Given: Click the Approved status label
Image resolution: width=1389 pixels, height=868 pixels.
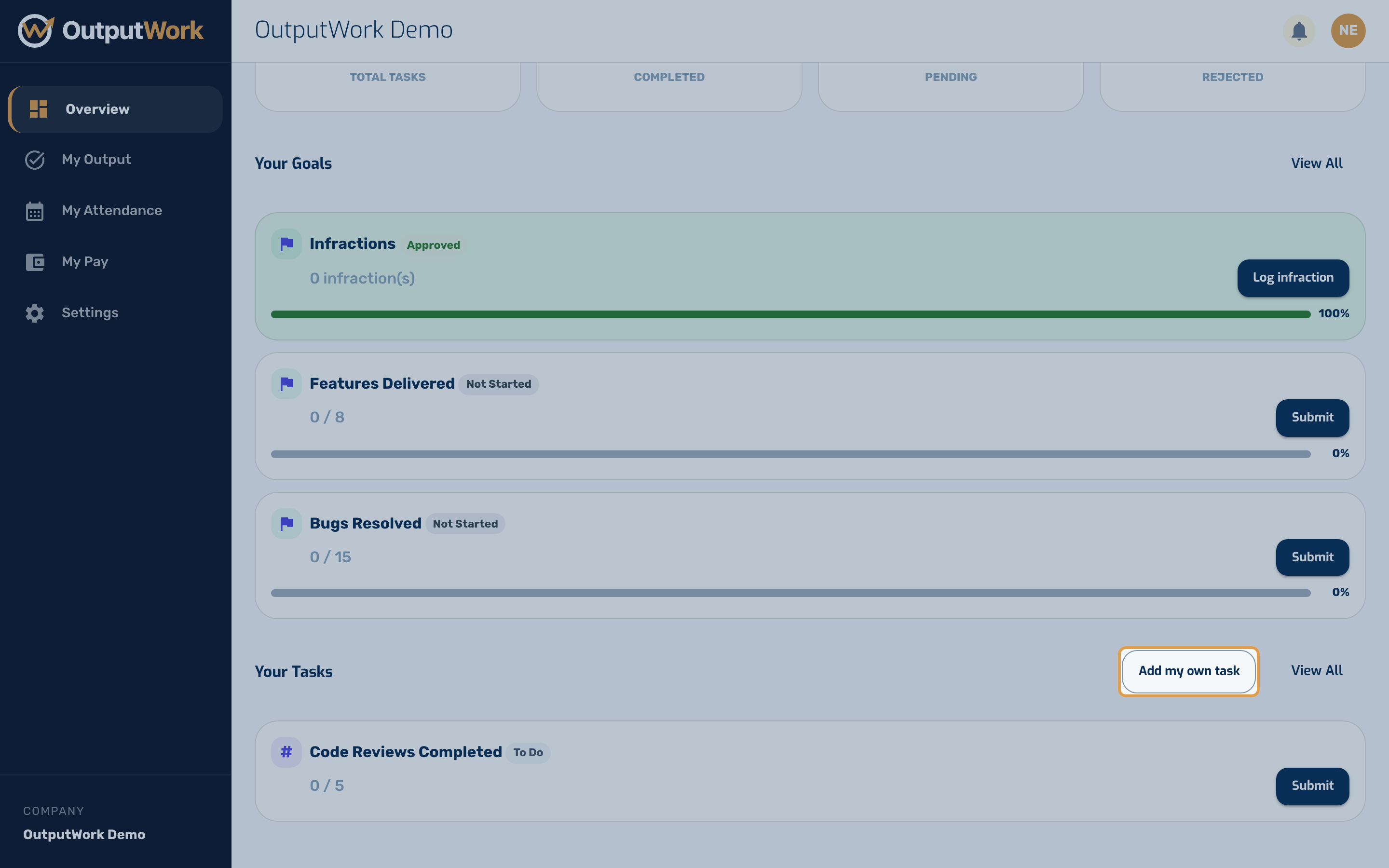Looking at the screenshot, I should click(434, 245).
